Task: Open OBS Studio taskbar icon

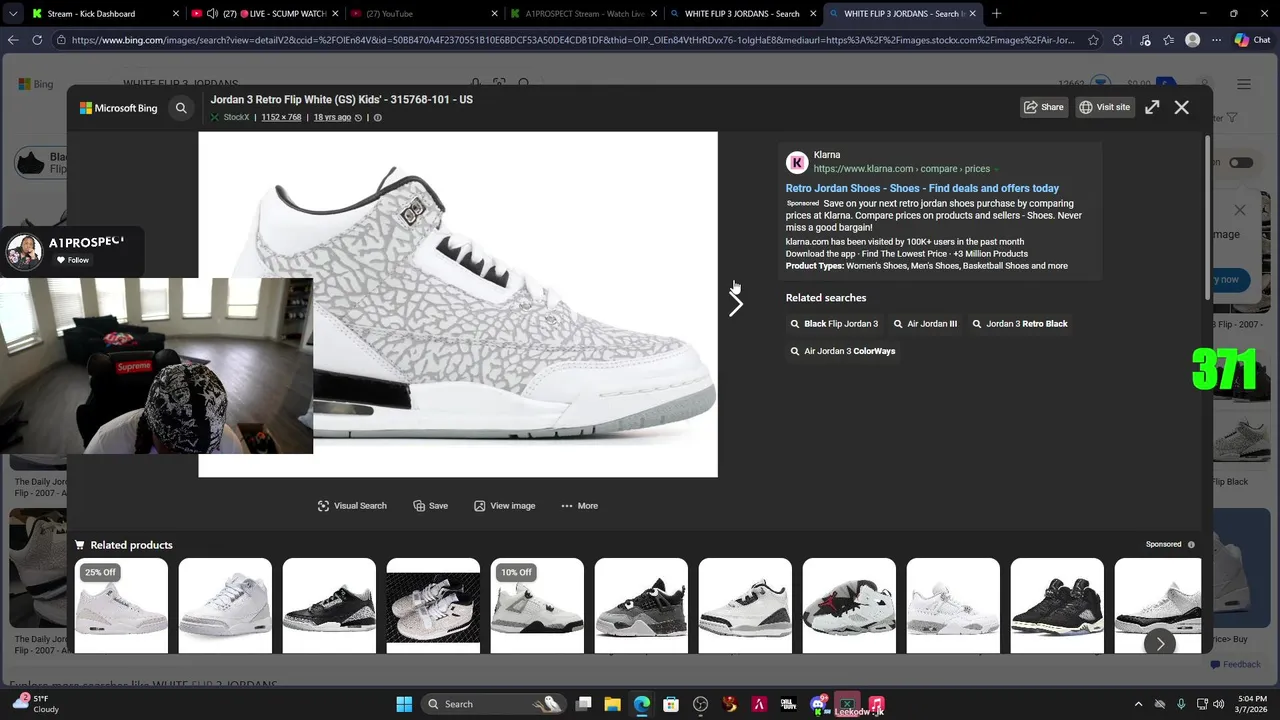Action: click(700, 704)
